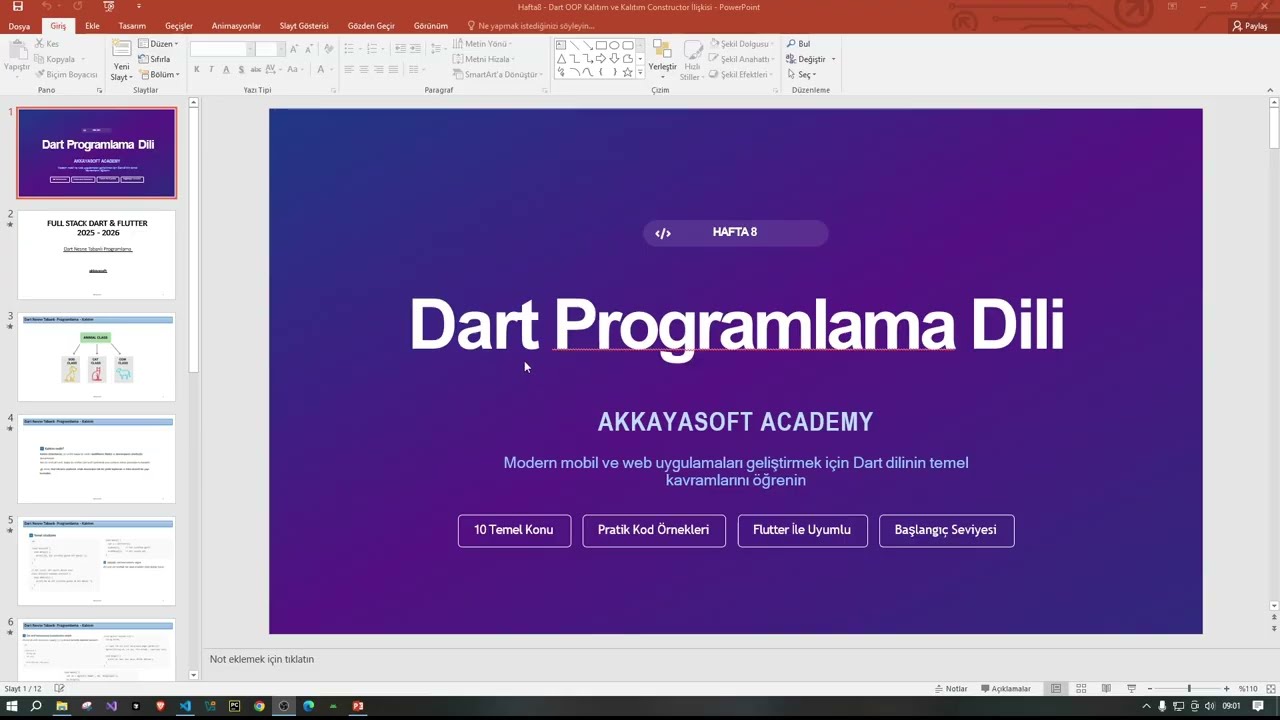Click the increase font size icon
This screenshot has width=1280, height=720.
click(x=294, y=49)
